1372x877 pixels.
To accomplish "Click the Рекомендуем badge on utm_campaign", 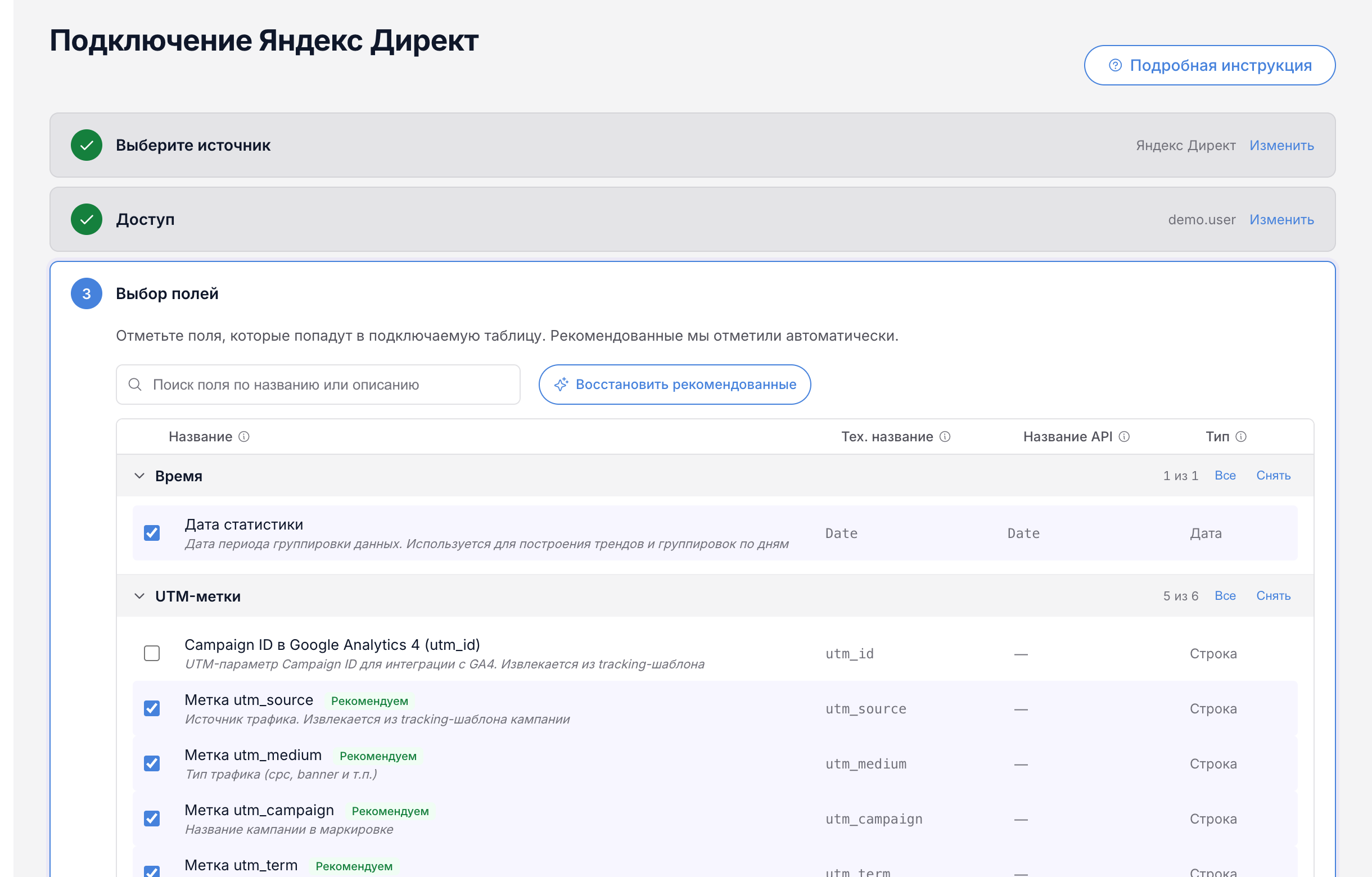I will coord(390,812).
